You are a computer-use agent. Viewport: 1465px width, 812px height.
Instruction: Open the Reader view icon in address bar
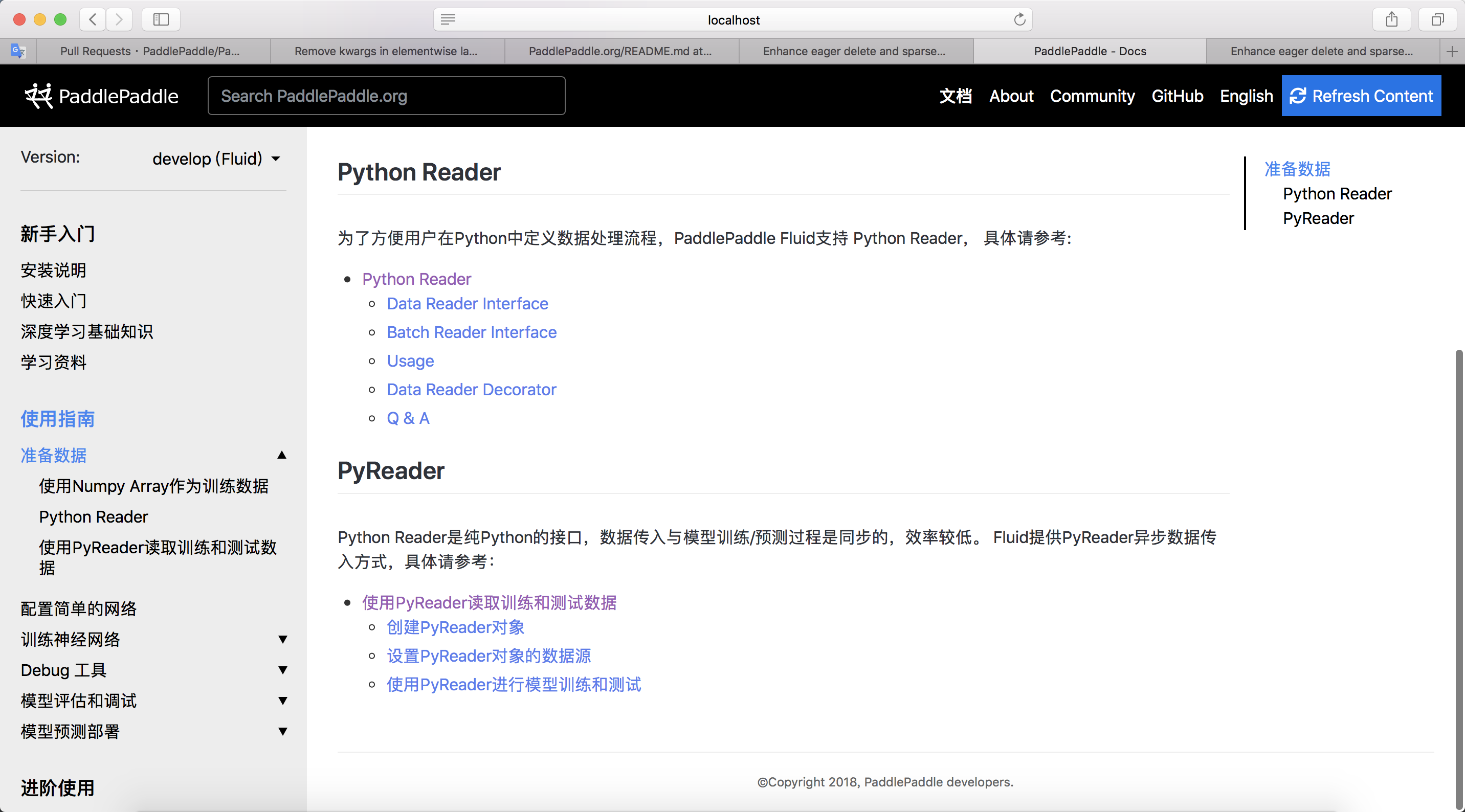[x=448, y=20]
